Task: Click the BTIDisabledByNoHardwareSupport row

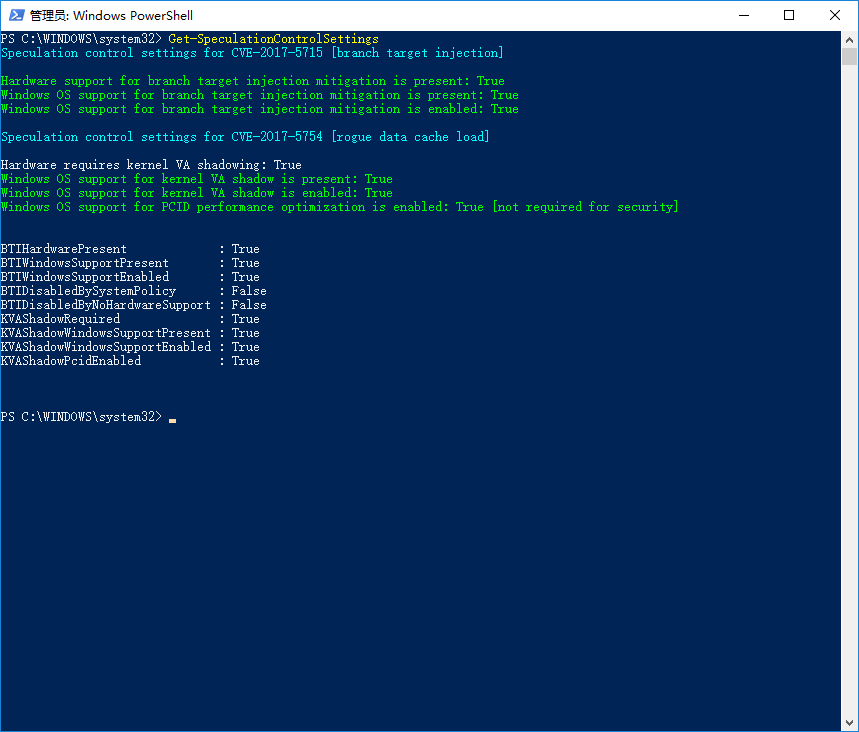Action: pyautogui.click(x=134, y=305)
